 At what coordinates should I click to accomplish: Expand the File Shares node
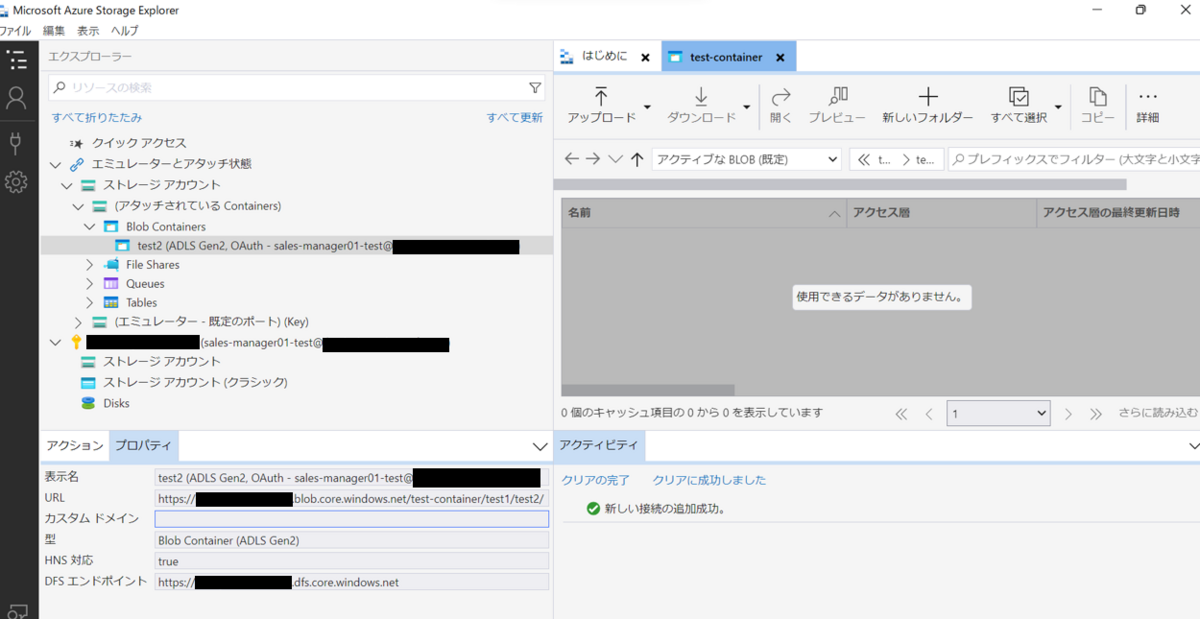pyautogui.click(x=90, y=265)
